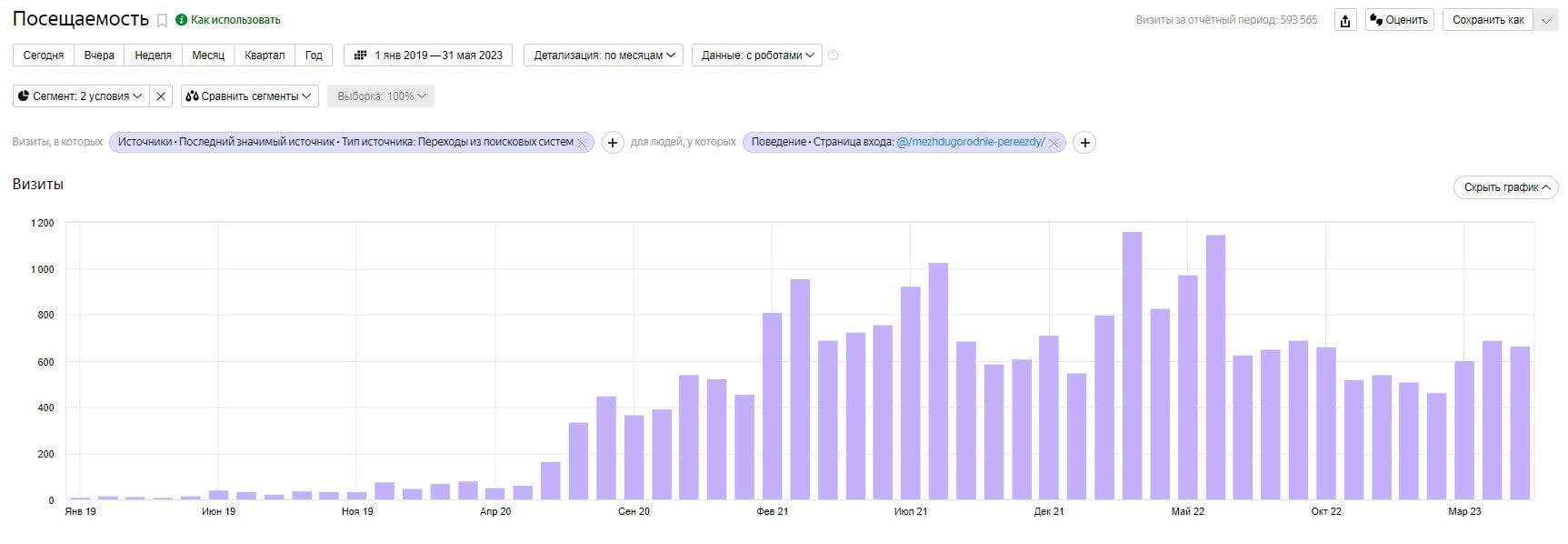
Task: Open the Сравнить сегменты dropdown
Action: (x=249, y=96)
